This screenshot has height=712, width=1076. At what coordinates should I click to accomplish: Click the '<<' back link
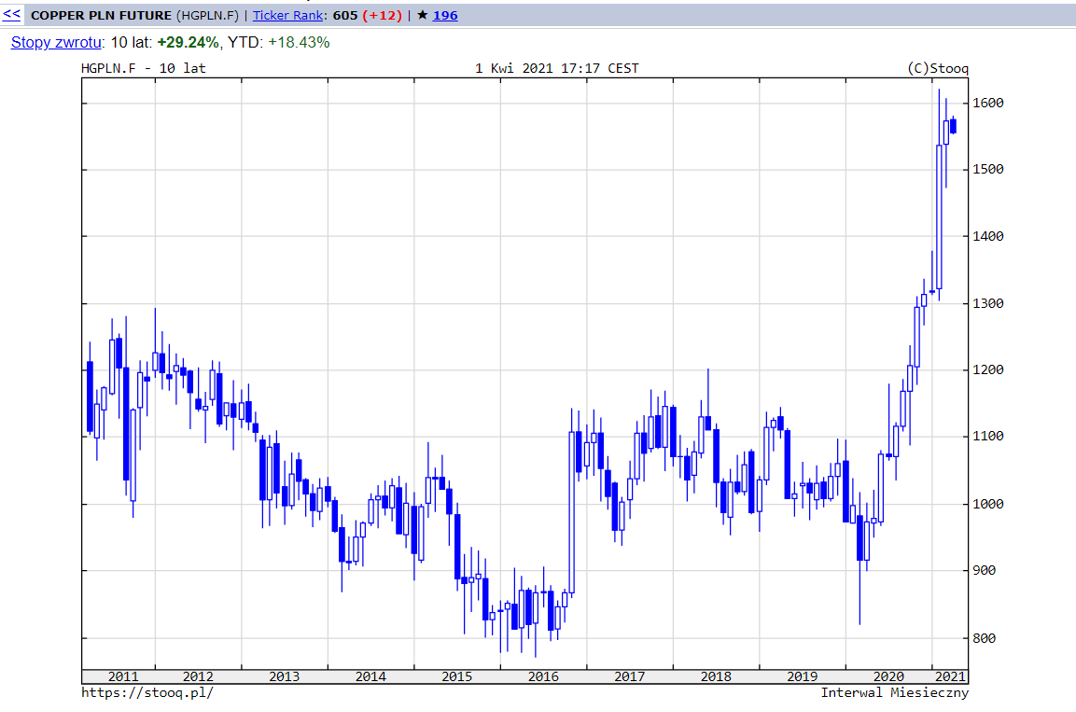tap(12, 14)
